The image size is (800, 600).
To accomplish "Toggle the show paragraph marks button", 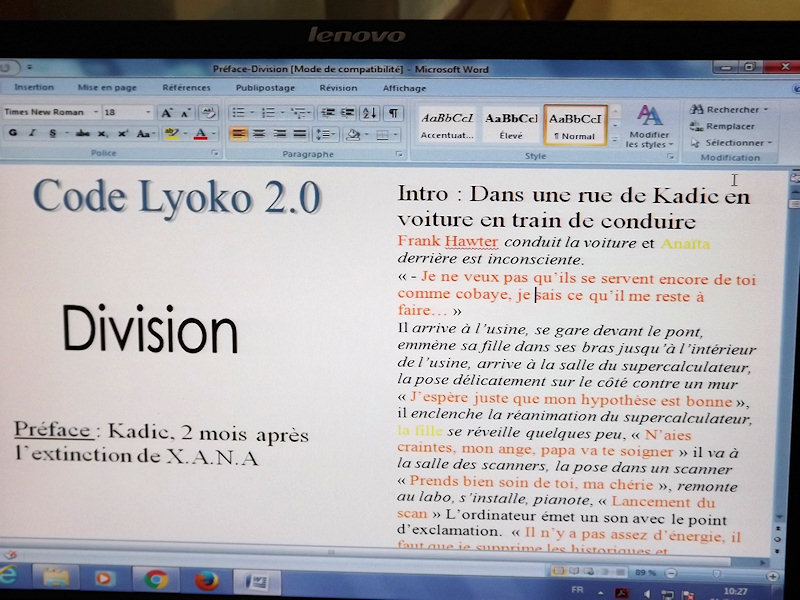I will (x=394, y=113).
